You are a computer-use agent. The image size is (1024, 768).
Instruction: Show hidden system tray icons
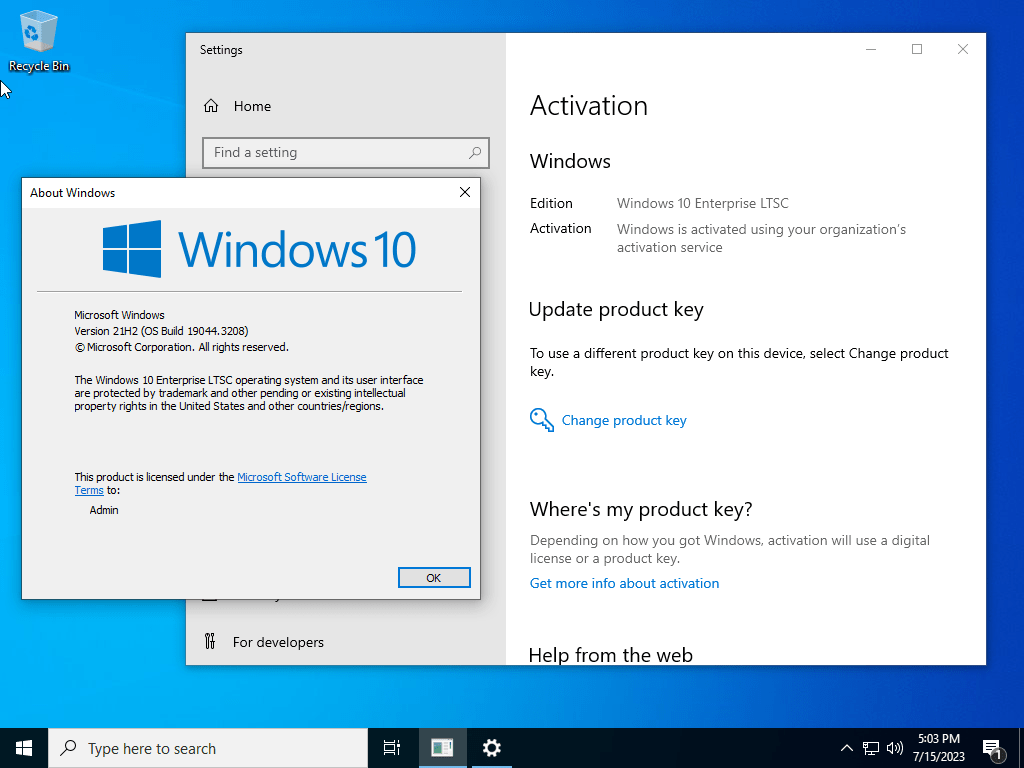pos(846,748)
